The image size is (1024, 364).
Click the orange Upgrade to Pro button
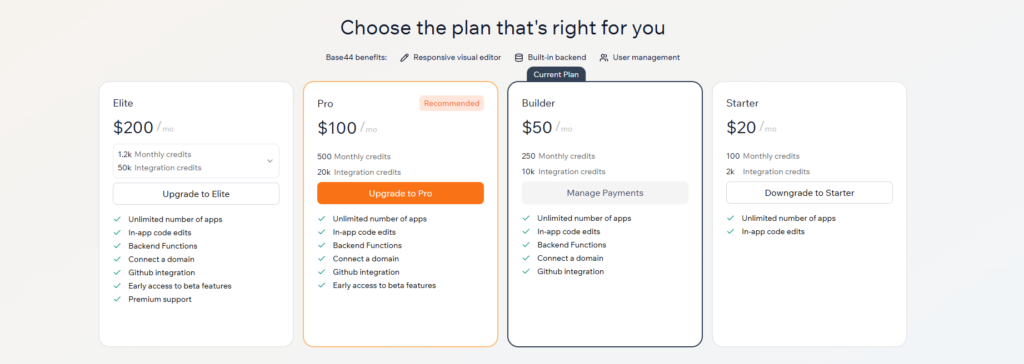click(400, 193)
